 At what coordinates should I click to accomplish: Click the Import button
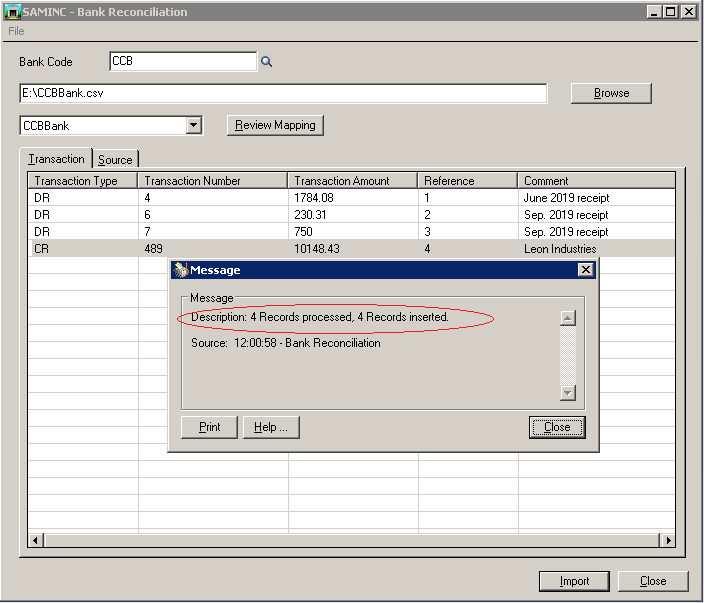(574, 581)
